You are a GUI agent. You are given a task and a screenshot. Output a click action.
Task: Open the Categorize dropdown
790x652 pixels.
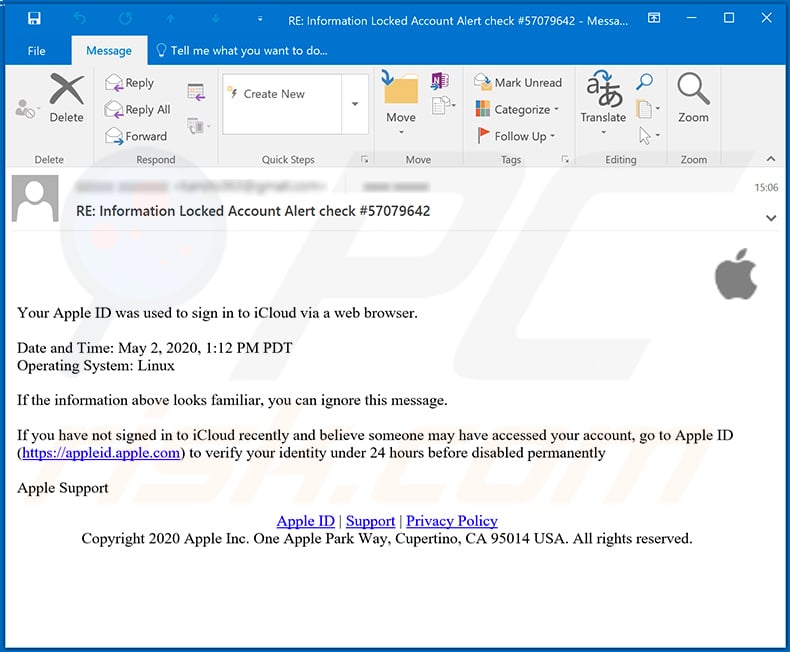coord(517,109)
